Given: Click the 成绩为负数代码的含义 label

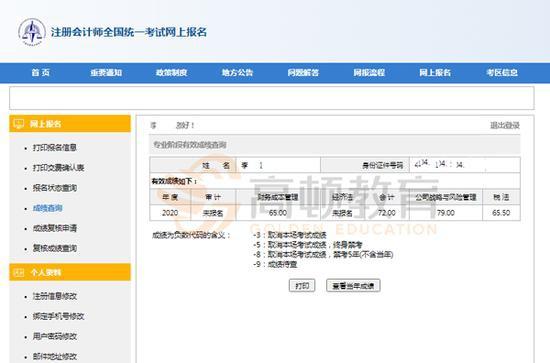Looking at the screenshot, I should pyautogui.click(x=191, y=235).
